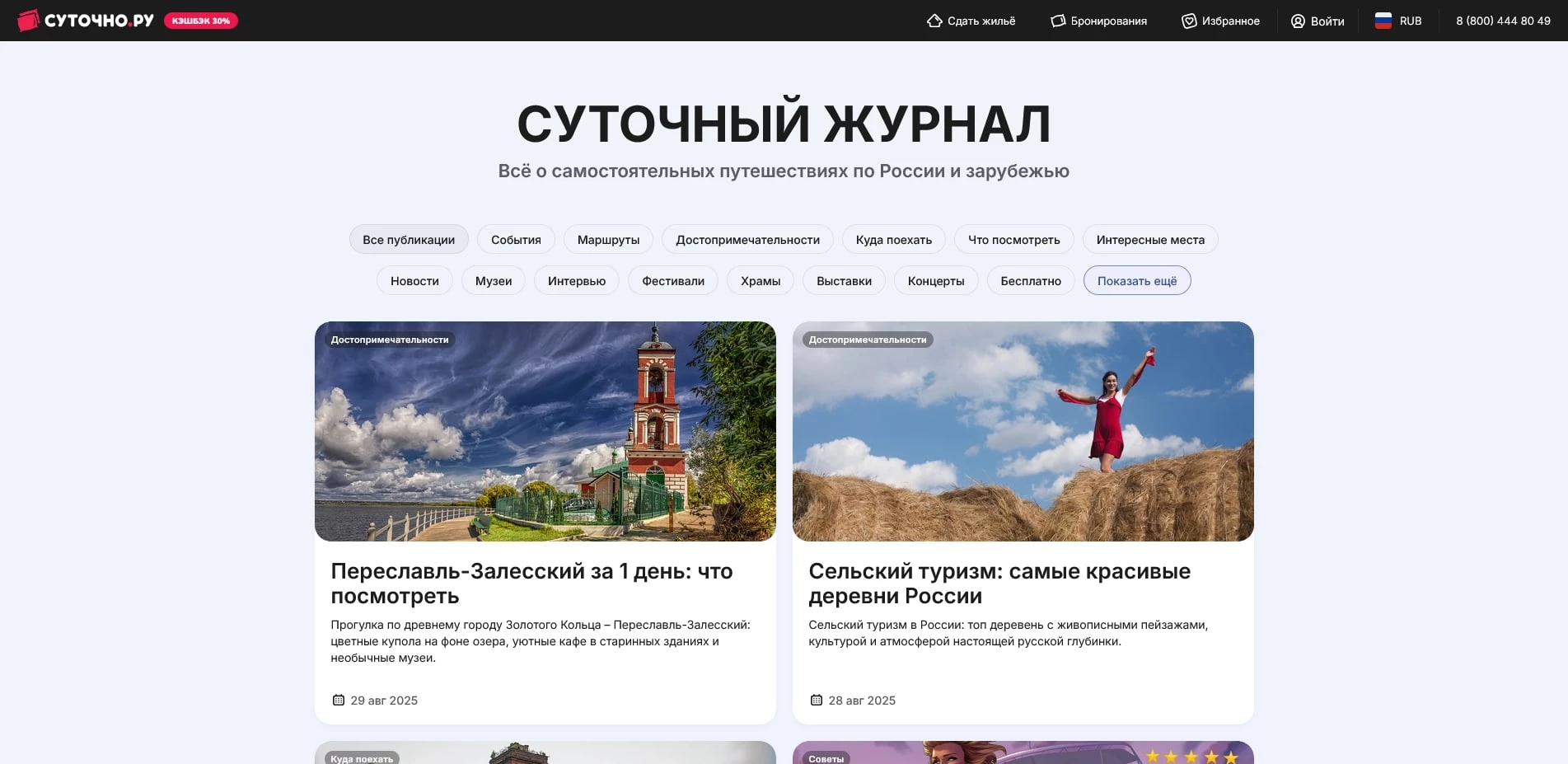Toggle the Храмы category filter

(x=759, y=280)
